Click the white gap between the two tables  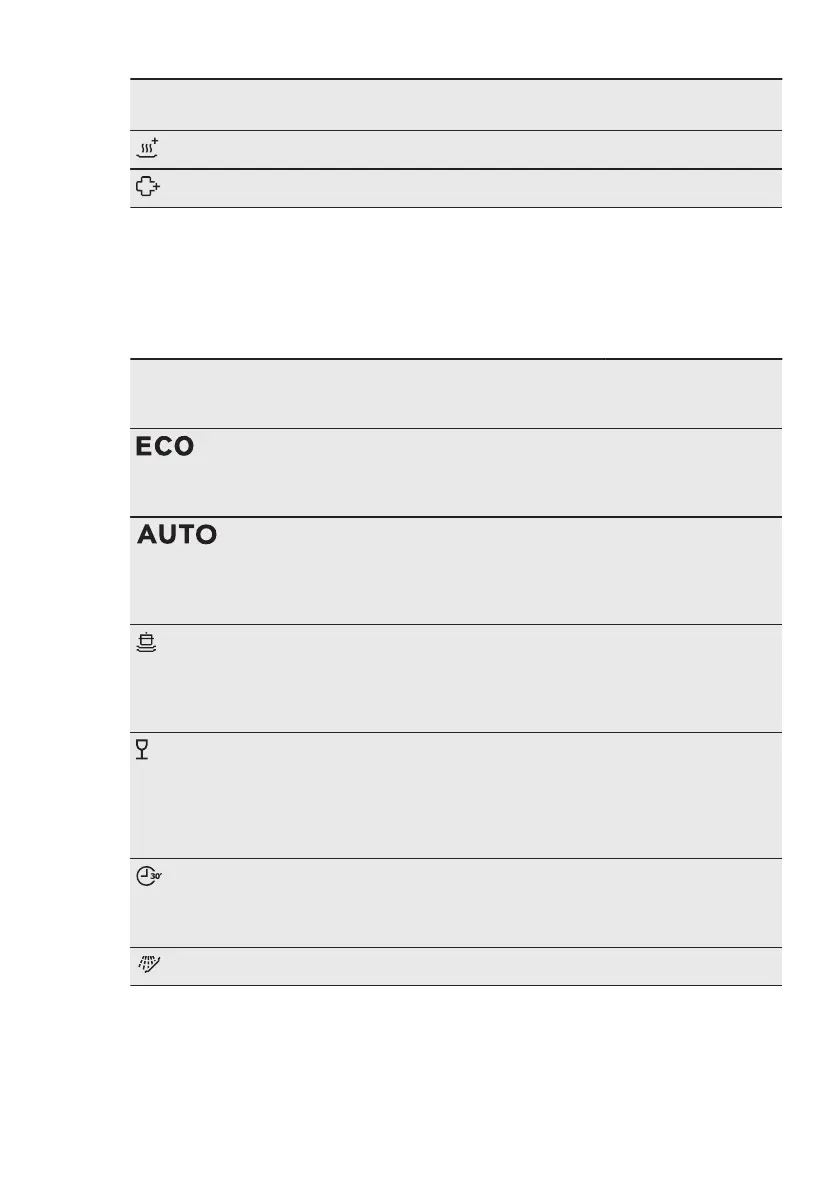(455, 283)
